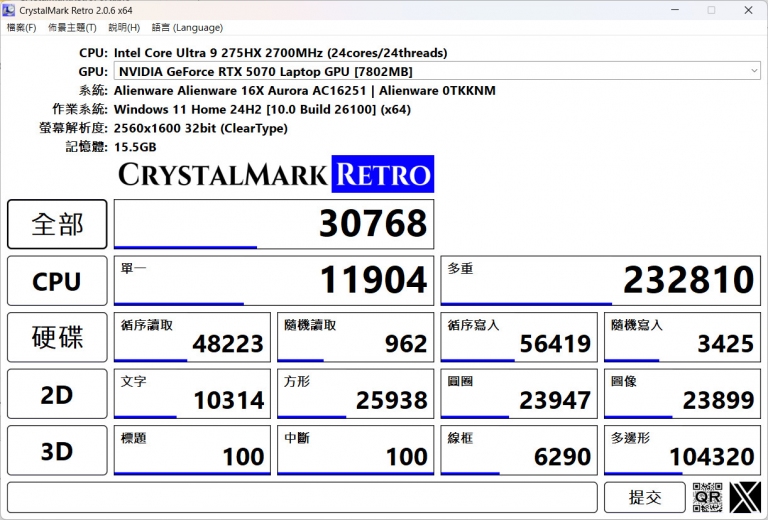The width and height of the screenshot is (768, 520).
Task: Click the total score 30768 box
Action: [x=274, y=224]
